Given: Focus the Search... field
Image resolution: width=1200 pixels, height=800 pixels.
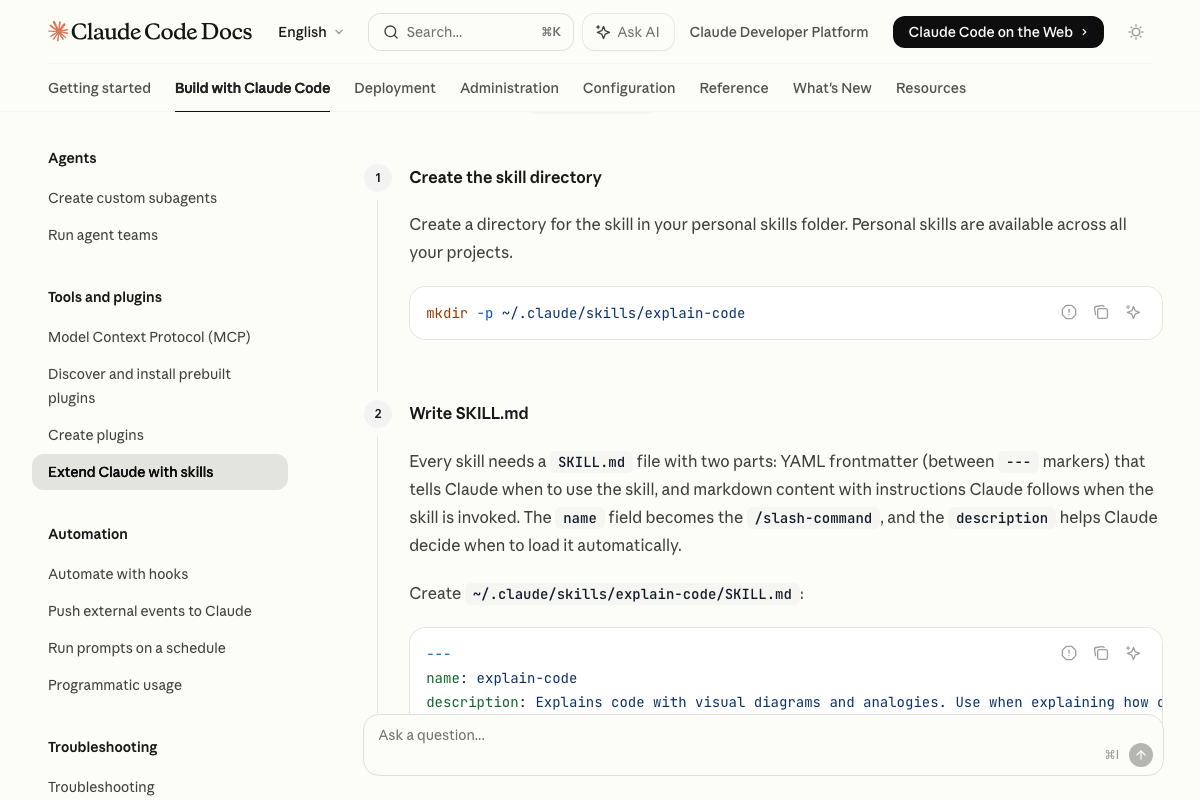Looking at the screenshot, I should point(471,32).
